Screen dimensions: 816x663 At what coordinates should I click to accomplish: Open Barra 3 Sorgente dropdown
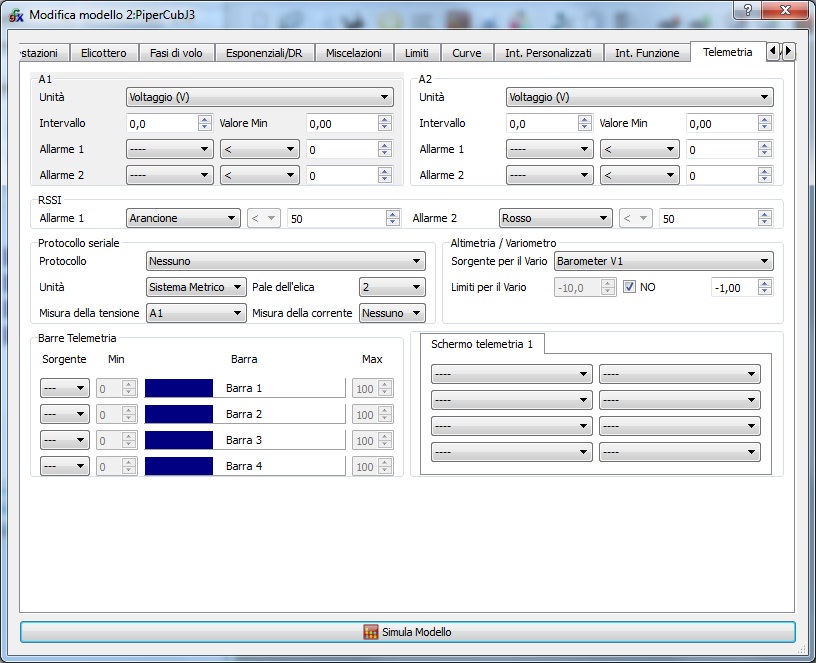65,440
